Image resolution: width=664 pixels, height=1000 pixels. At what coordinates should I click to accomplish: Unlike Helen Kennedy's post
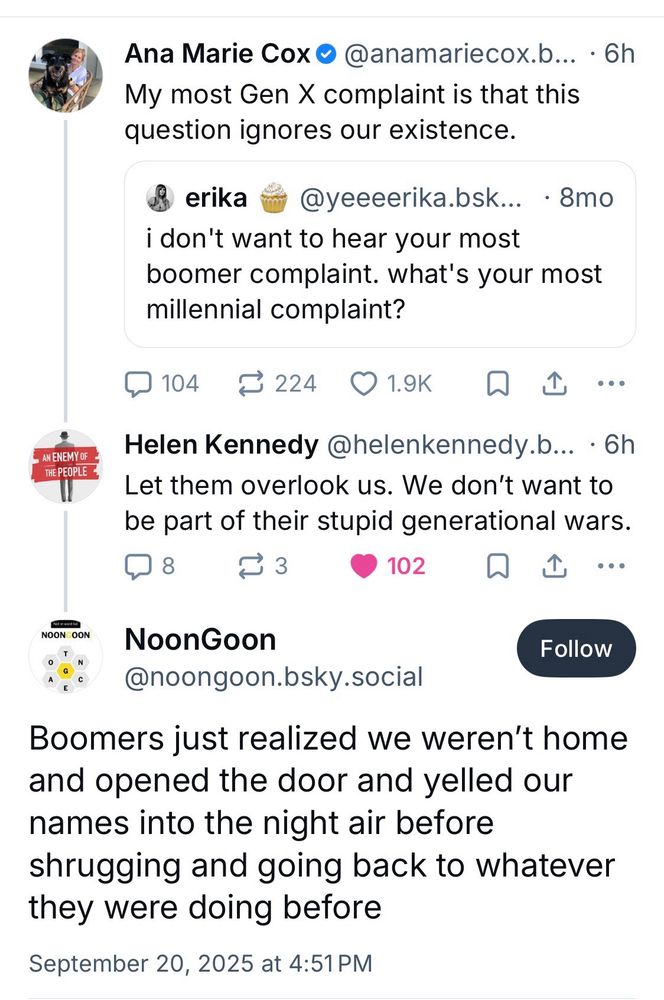click(363, 567)
